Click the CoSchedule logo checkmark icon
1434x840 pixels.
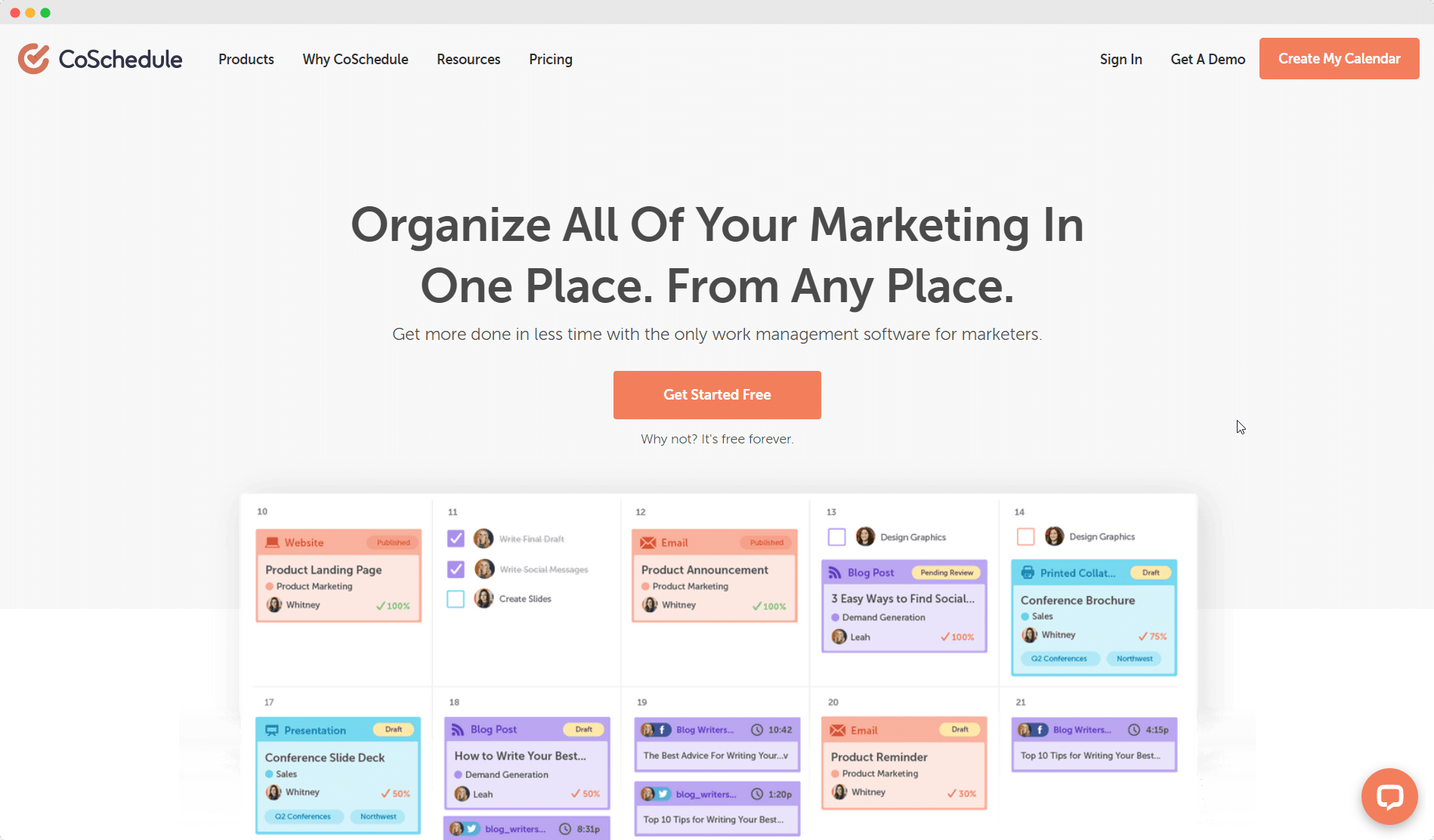(34, 59)
